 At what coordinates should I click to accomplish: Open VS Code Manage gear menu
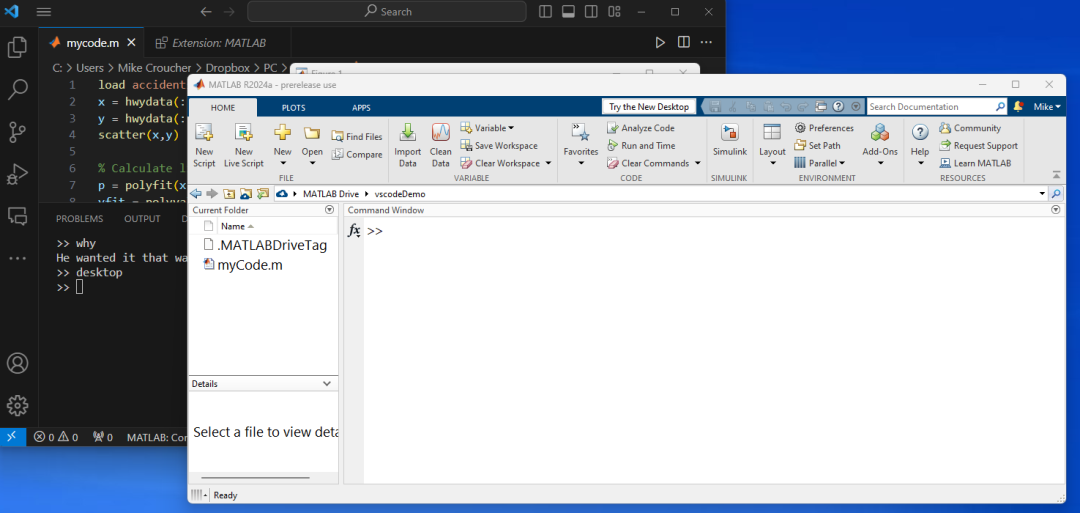point(17,405)
